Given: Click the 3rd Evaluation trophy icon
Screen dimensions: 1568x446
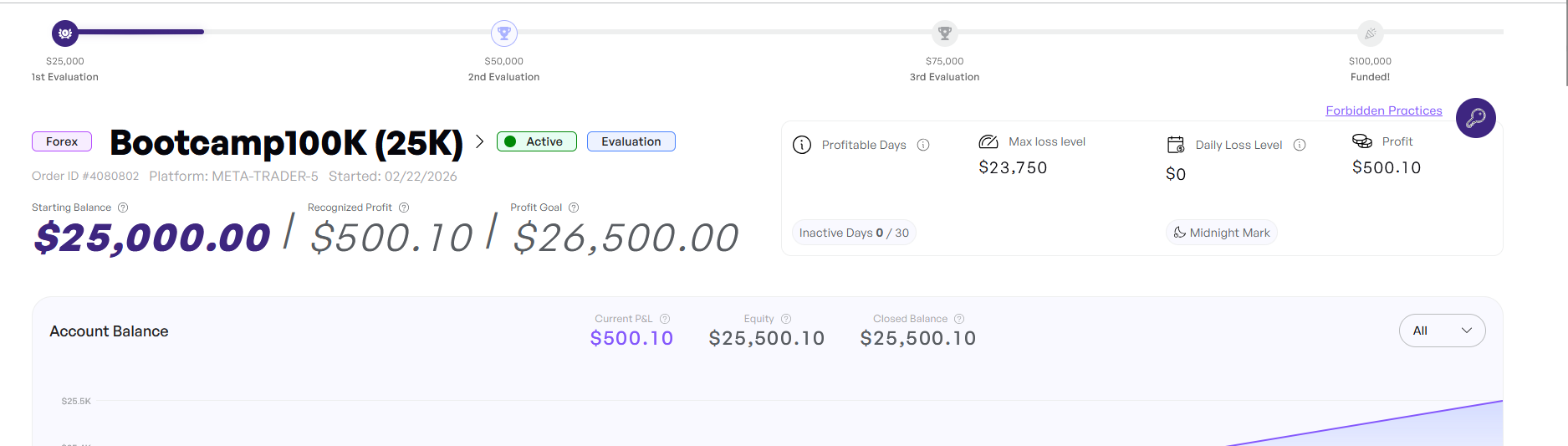Looking at the screenshot, I should coord(944,33).
